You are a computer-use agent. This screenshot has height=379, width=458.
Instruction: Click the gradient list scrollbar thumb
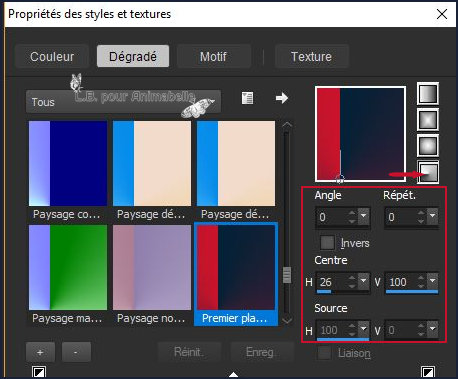click(x=287, y=275)
